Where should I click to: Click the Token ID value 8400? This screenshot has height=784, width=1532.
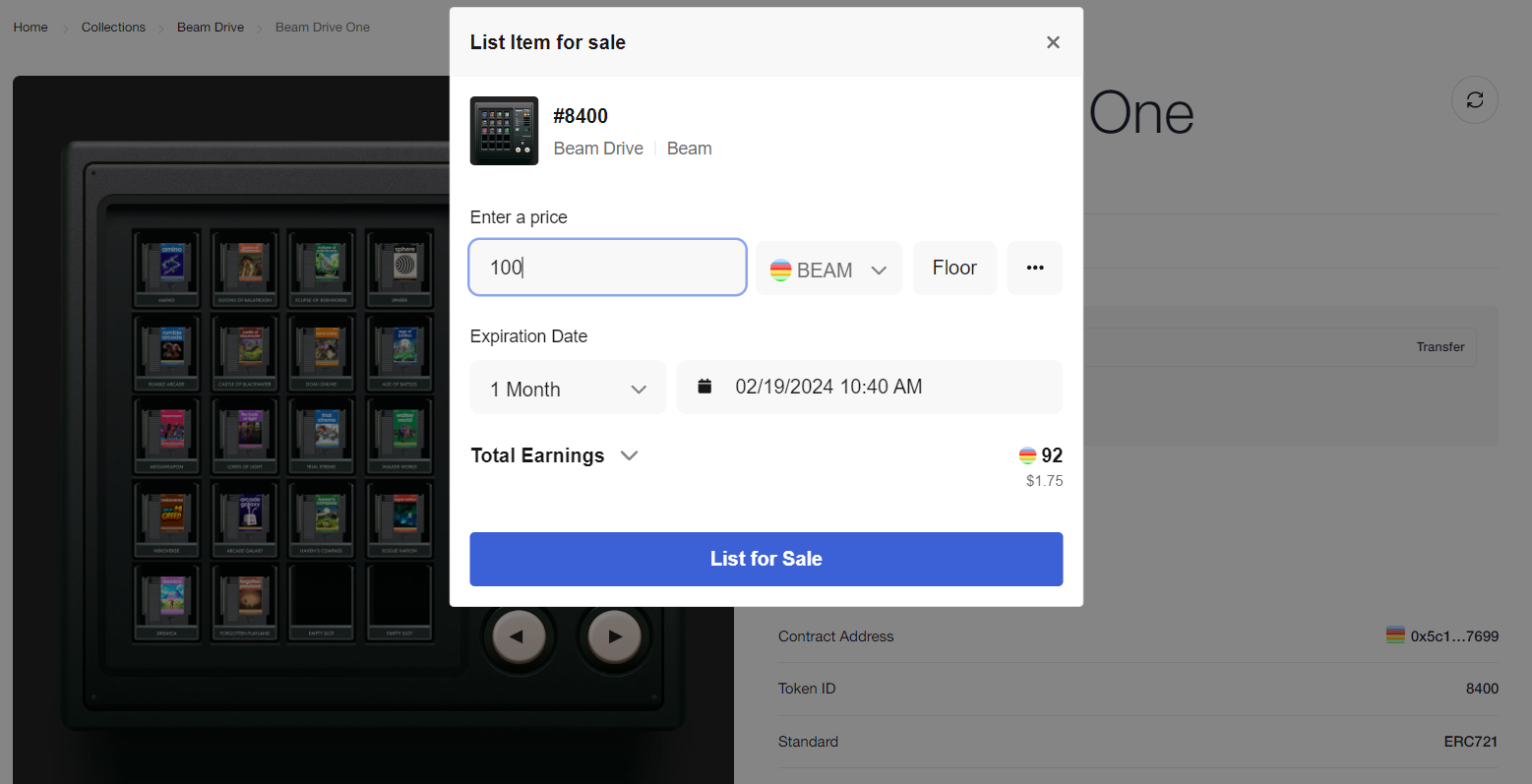click(1482, 689)
